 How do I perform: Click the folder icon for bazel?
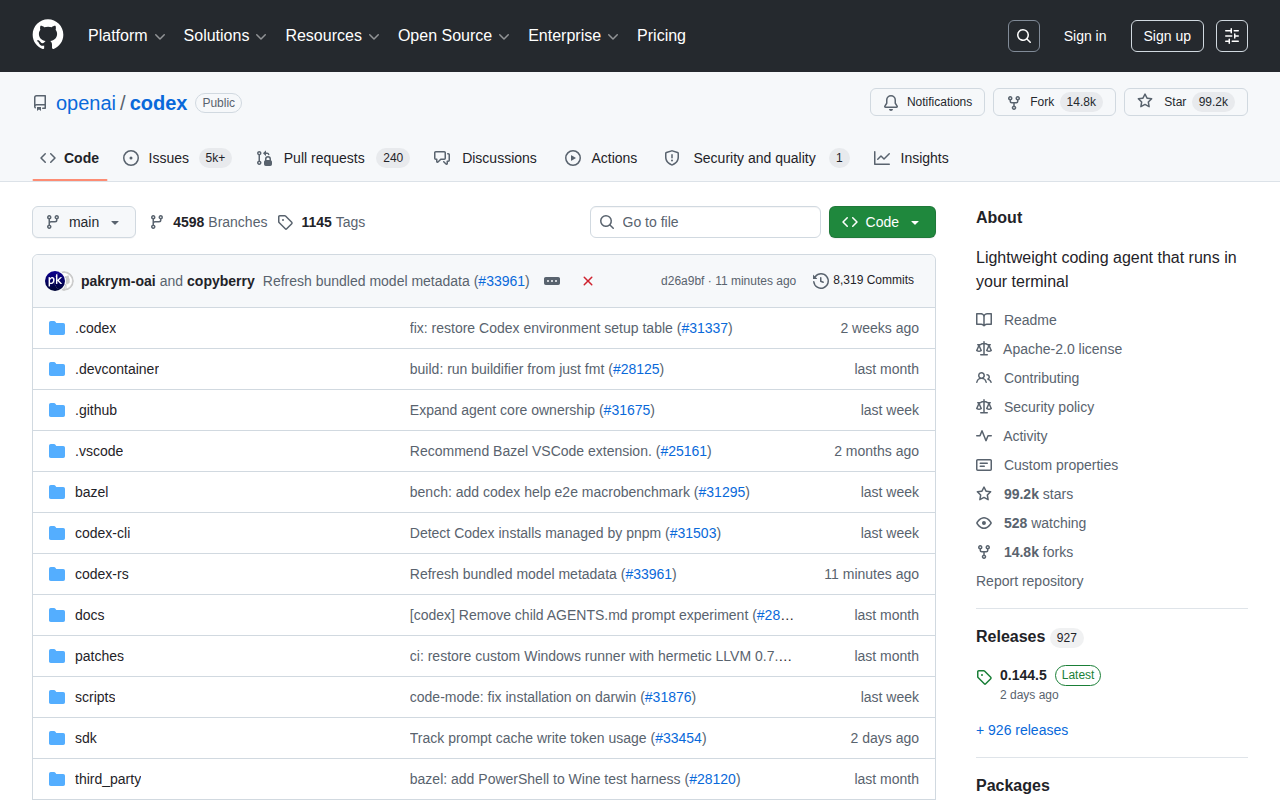point(57,492)
